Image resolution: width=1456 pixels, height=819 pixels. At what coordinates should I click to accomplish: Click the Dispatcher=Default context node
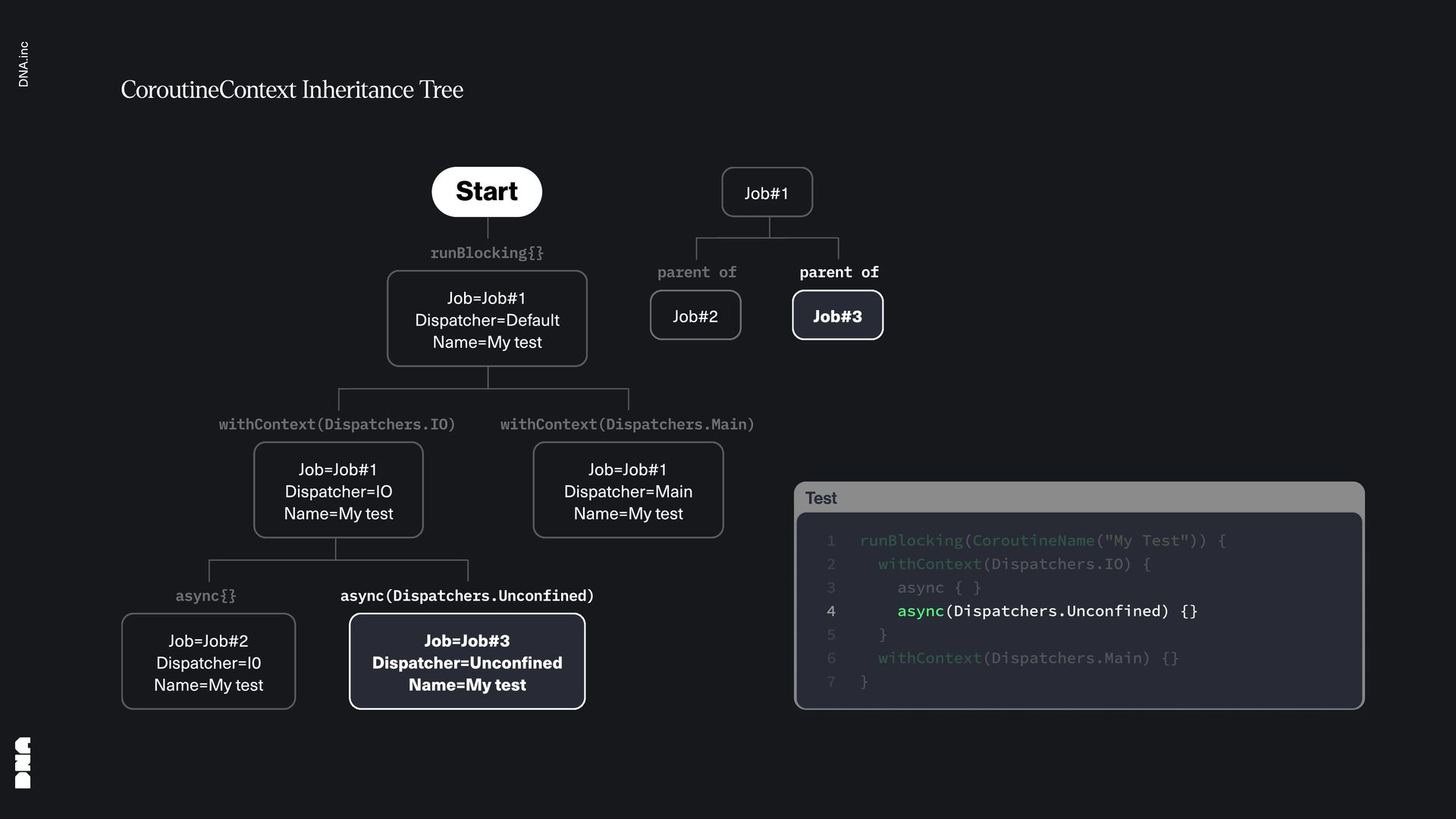[x=487, y=319]
